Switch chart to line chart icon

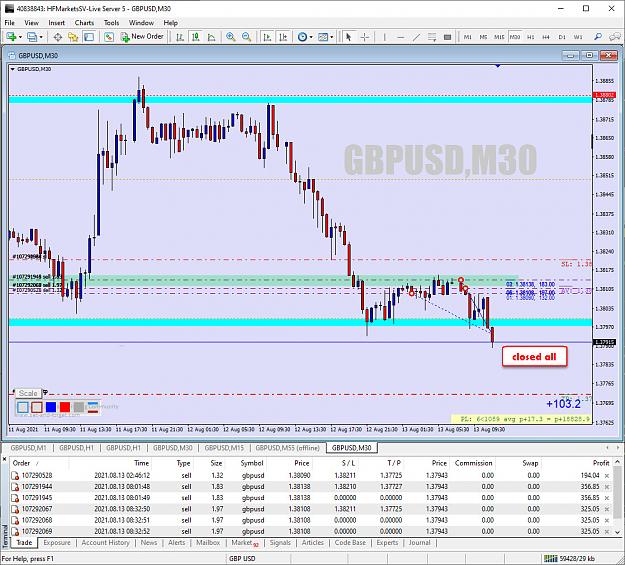coord(211,37)
